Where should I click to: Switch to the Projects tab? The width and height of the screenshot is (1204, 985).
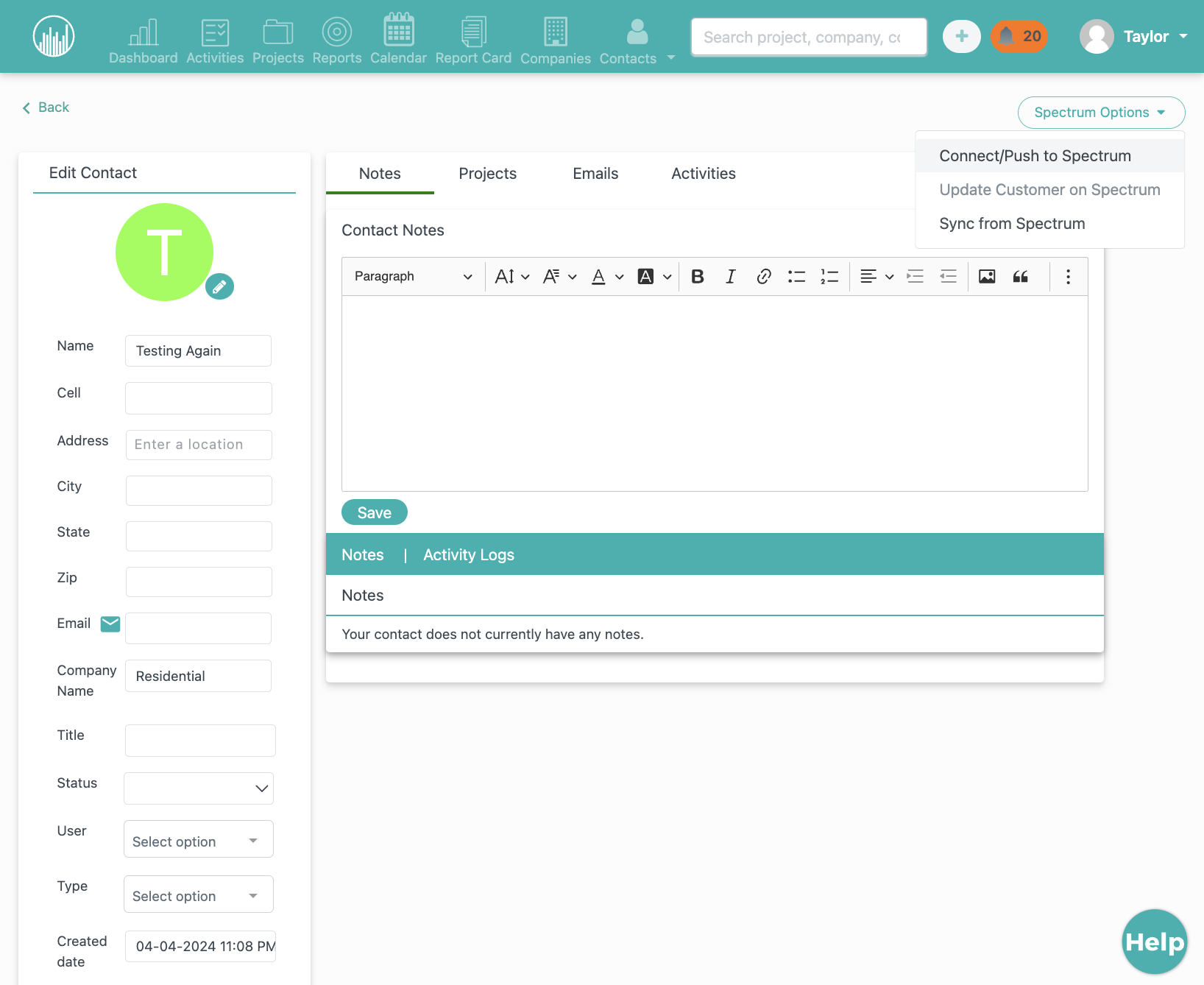pyautogui.click(x=487, y=174)
